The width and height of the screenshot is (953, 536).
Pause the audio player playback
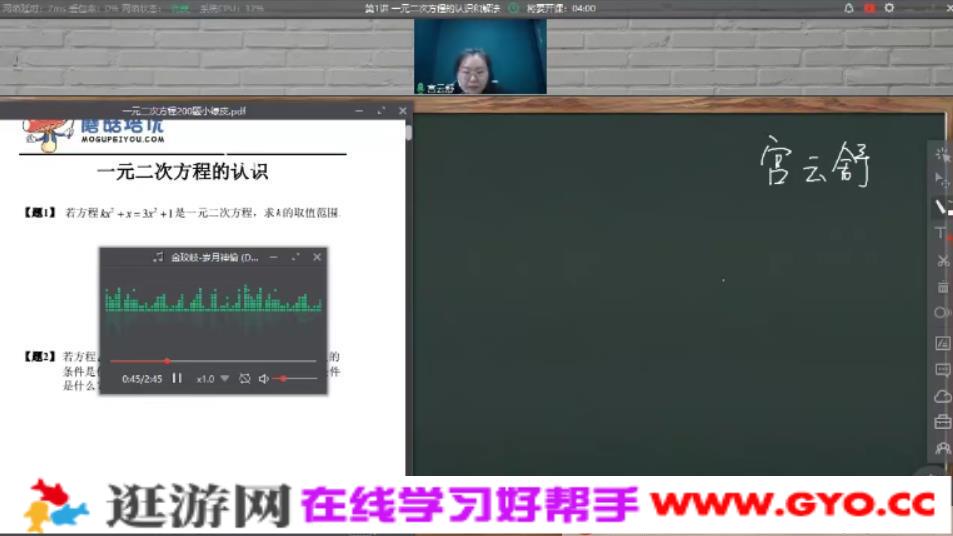pyautogui.click(x=177, y=378)
